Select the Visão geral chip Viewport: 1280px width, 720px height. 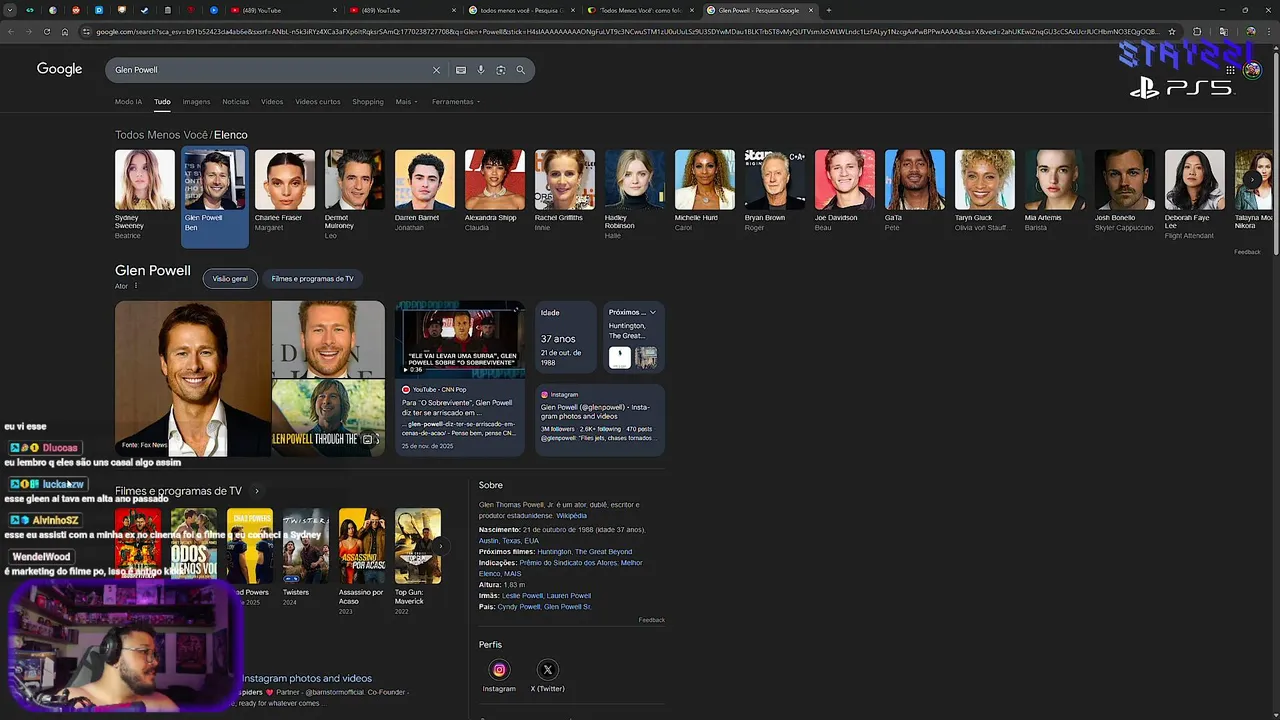coord(230,279)
